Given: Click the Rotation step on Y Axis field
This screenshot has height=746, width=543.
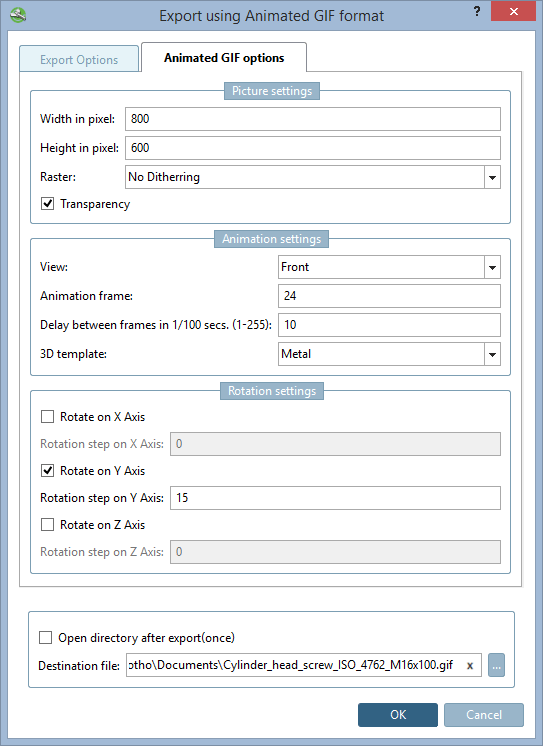Looking at the screenshot, I should coord(336,498).
